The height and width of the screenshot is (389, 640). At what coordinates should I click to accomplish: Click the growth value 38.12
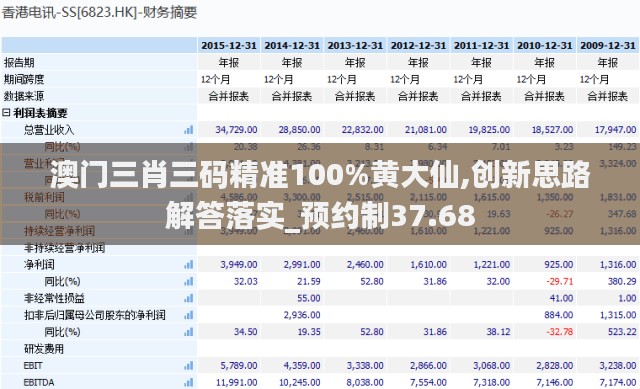coord(498,332)
